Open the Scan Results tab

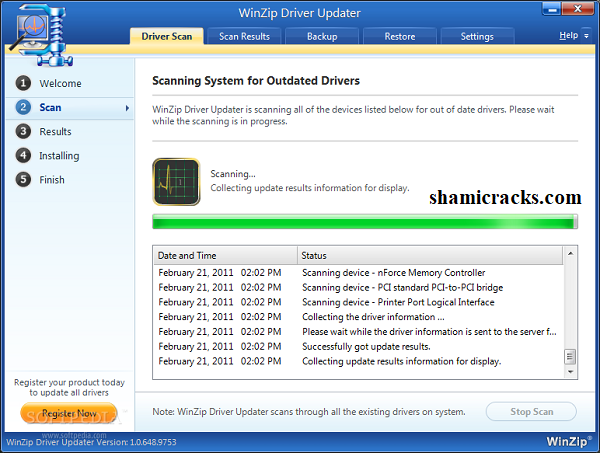click(244, 36)
